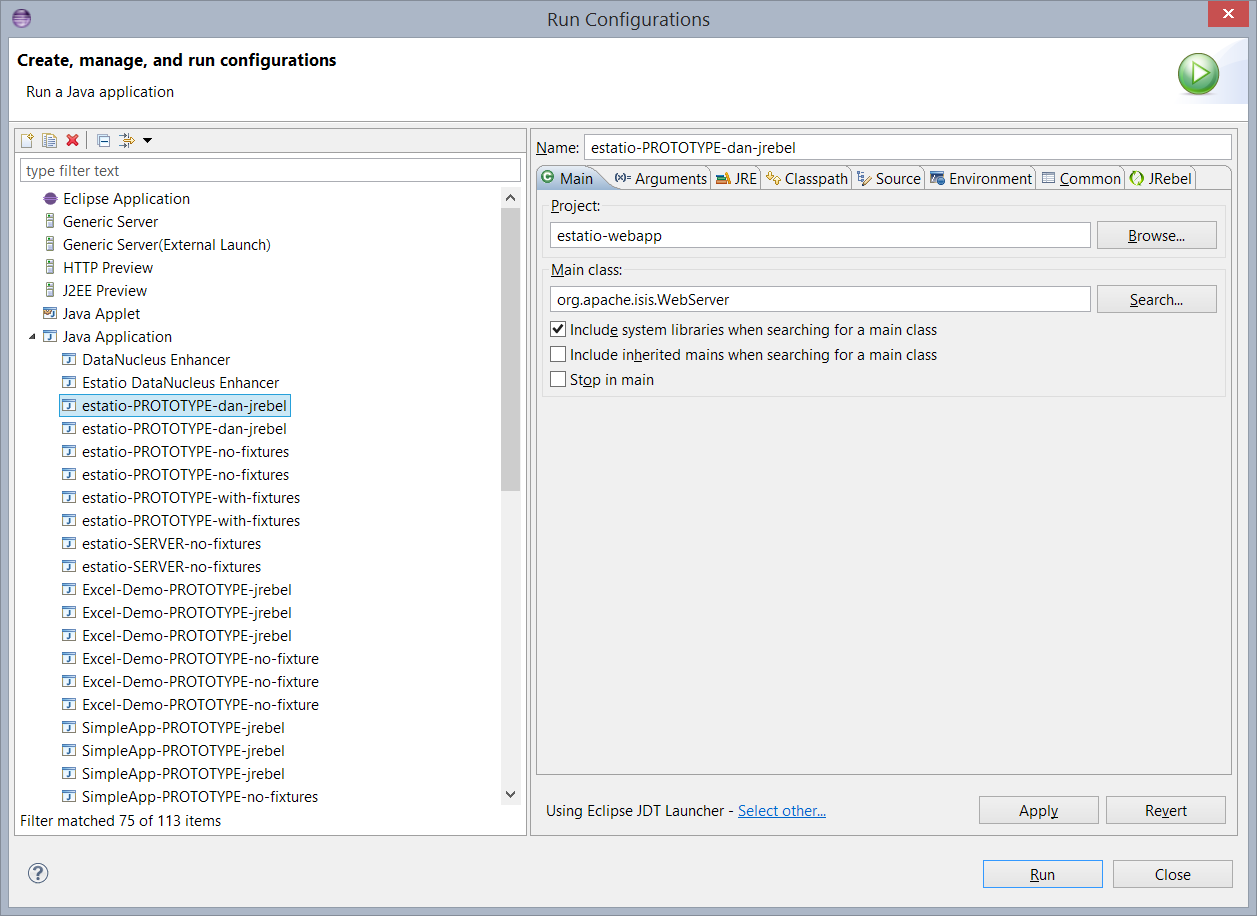Switch to the Source tab
The image size is (1257, 916).
[889, 178]
